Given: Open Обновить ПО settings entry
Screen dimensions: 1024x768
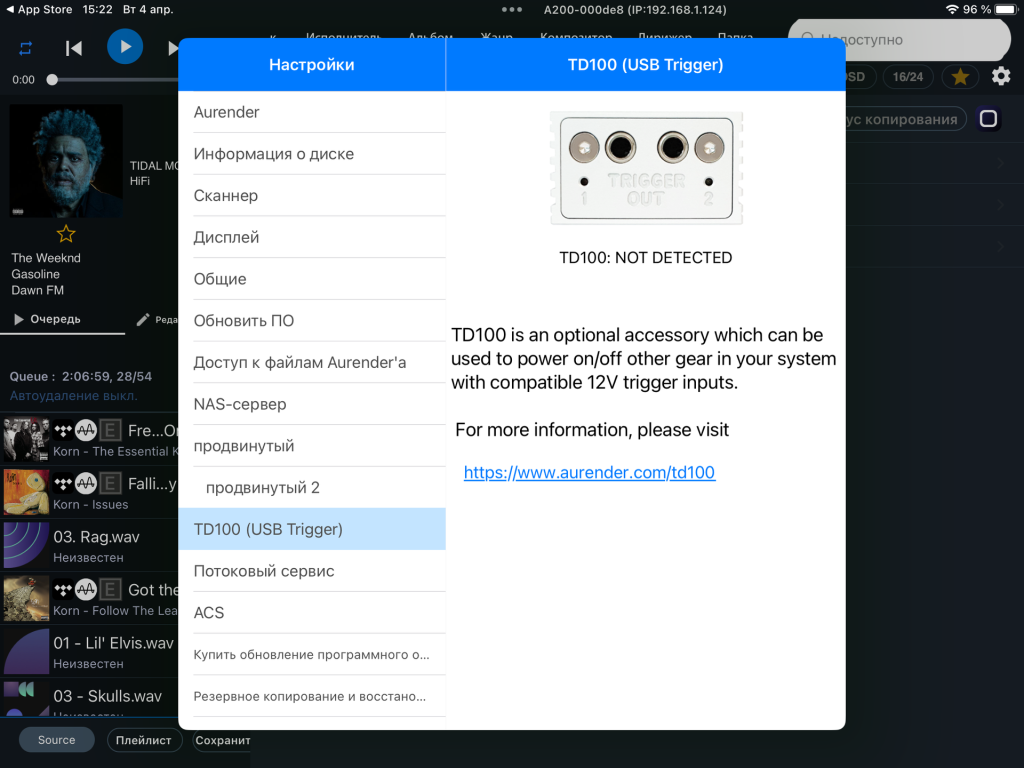Looking at the screenshot, I should 312,321.
